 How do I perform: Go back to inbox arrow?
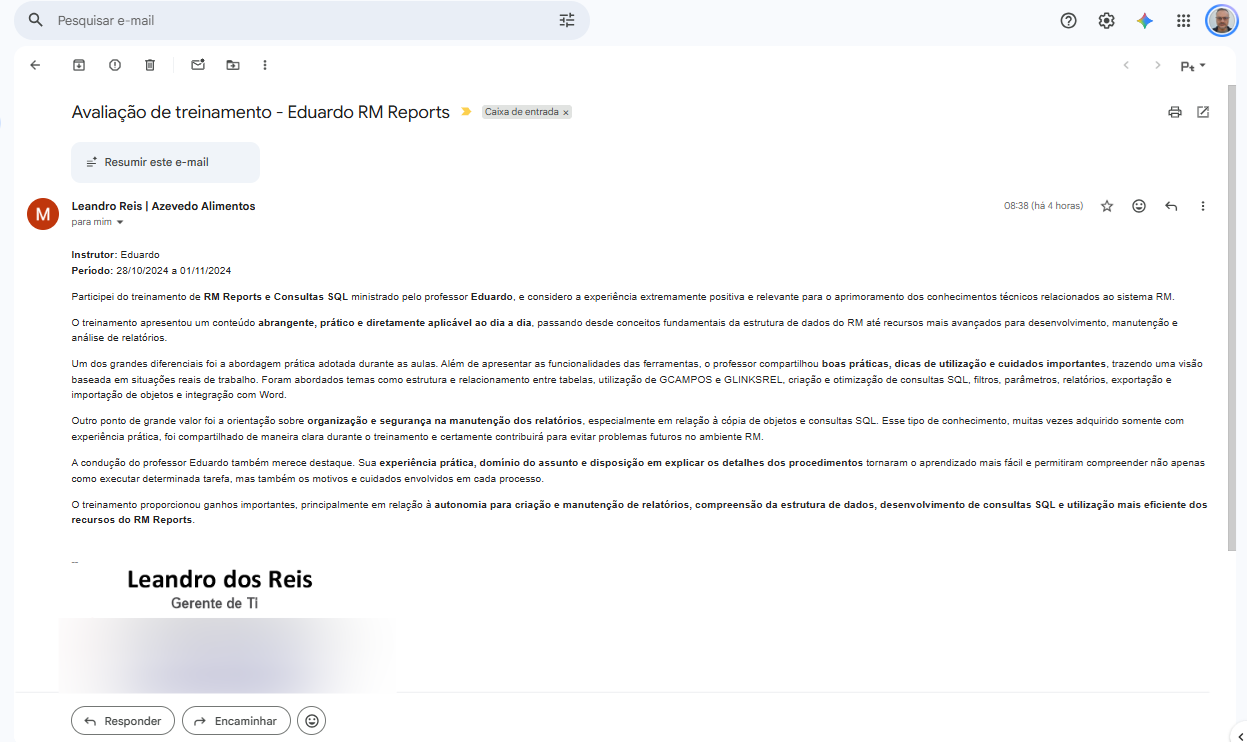coord(35,65)
